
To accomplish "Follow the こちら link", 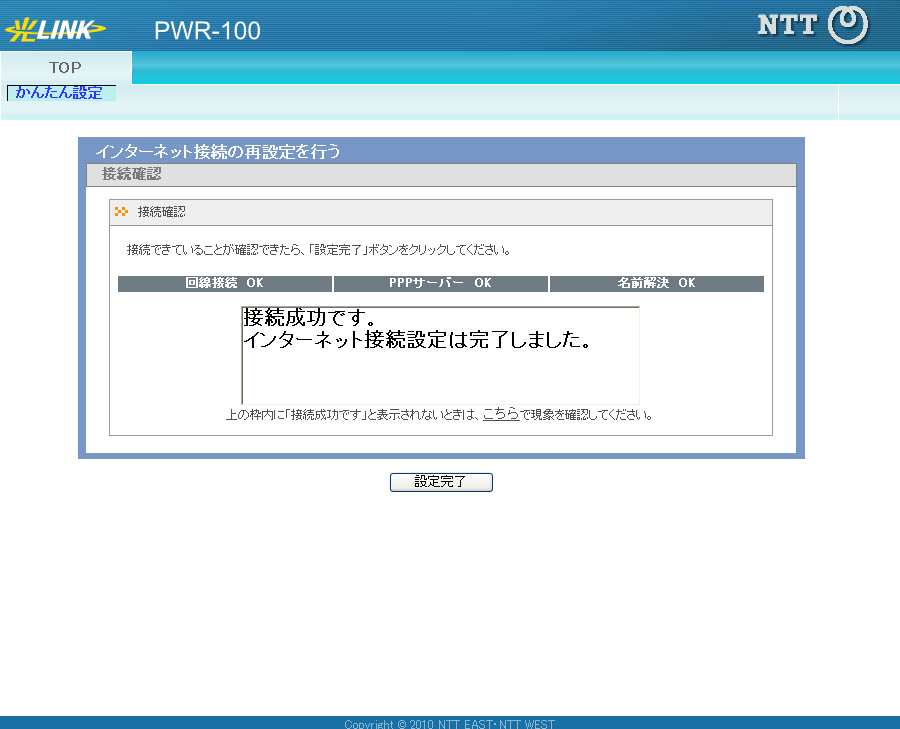I will pos(500,414).
